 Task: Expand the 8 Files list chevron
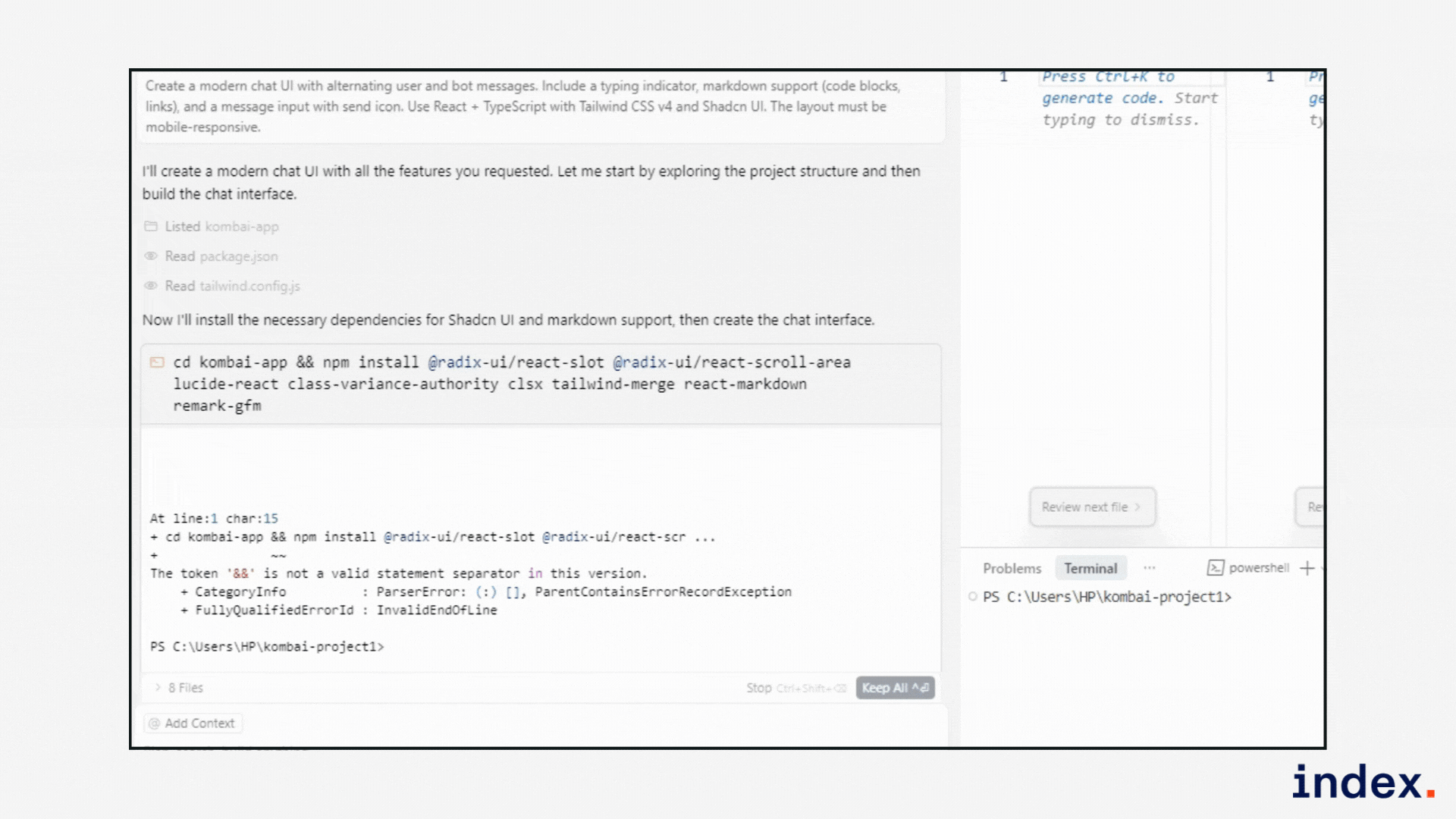(x=158, y=688)
